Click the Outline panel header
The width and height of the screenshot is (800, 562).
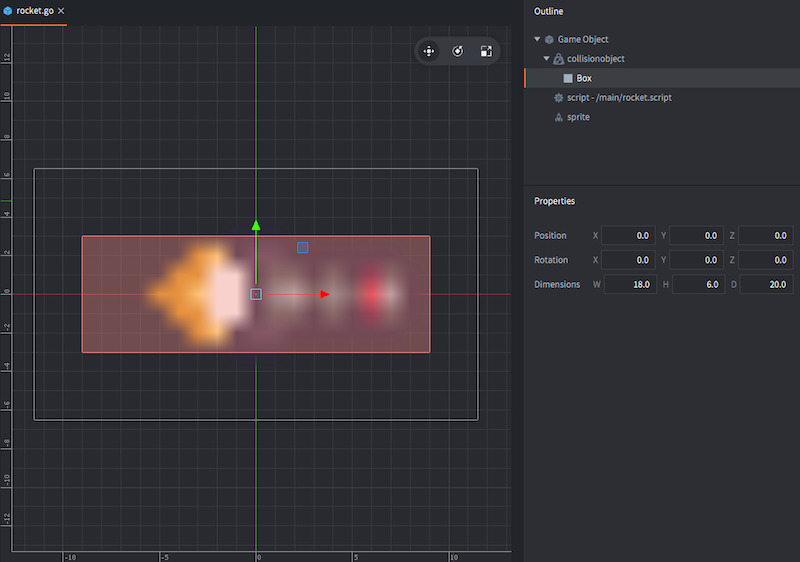548,11
